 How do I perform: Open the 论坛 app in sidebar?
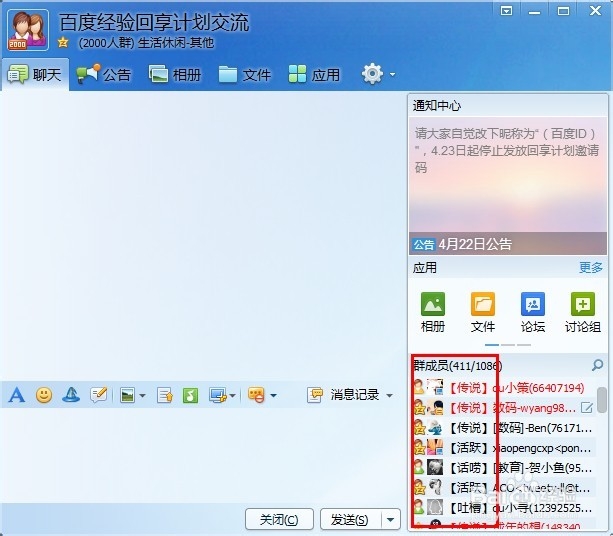[533, 312]
